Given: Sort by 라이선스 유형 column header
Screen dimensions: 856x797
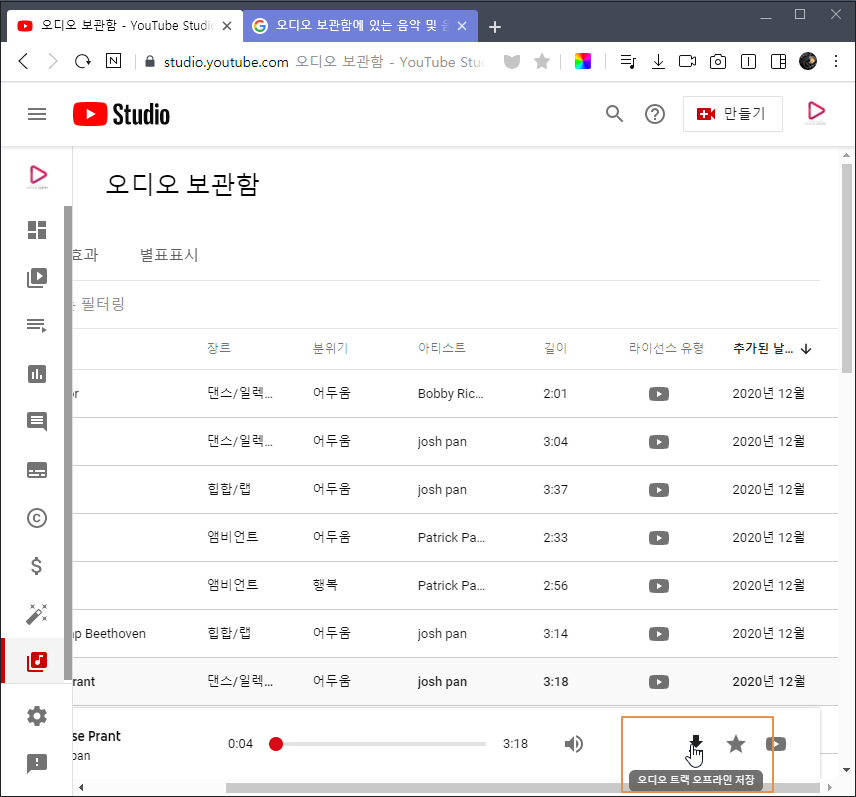Looking at the screenshot, I should coord(666,348).
